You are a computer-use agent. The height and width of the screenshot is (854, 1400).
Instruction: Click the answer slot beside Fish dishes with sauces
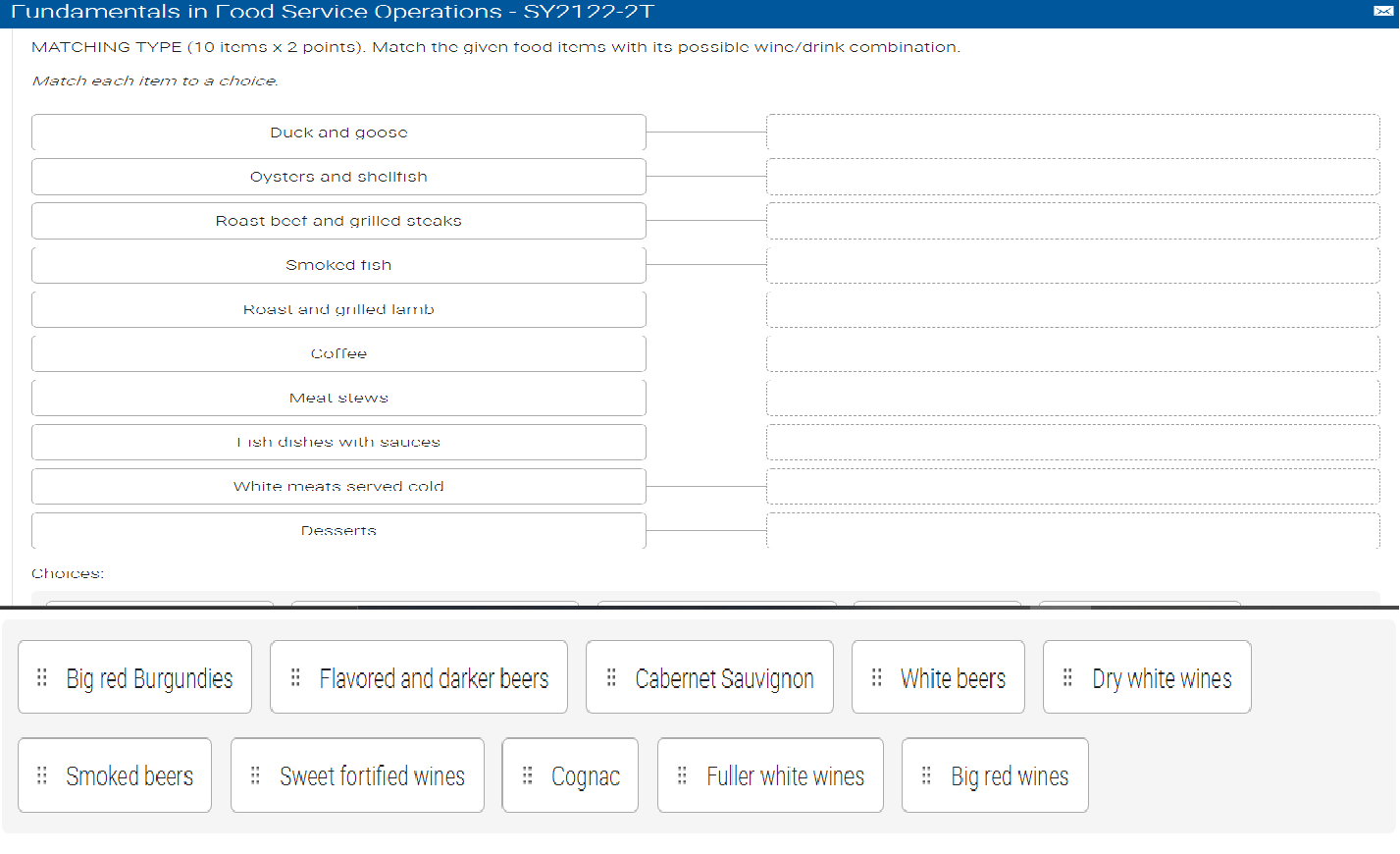[1073, 442]
